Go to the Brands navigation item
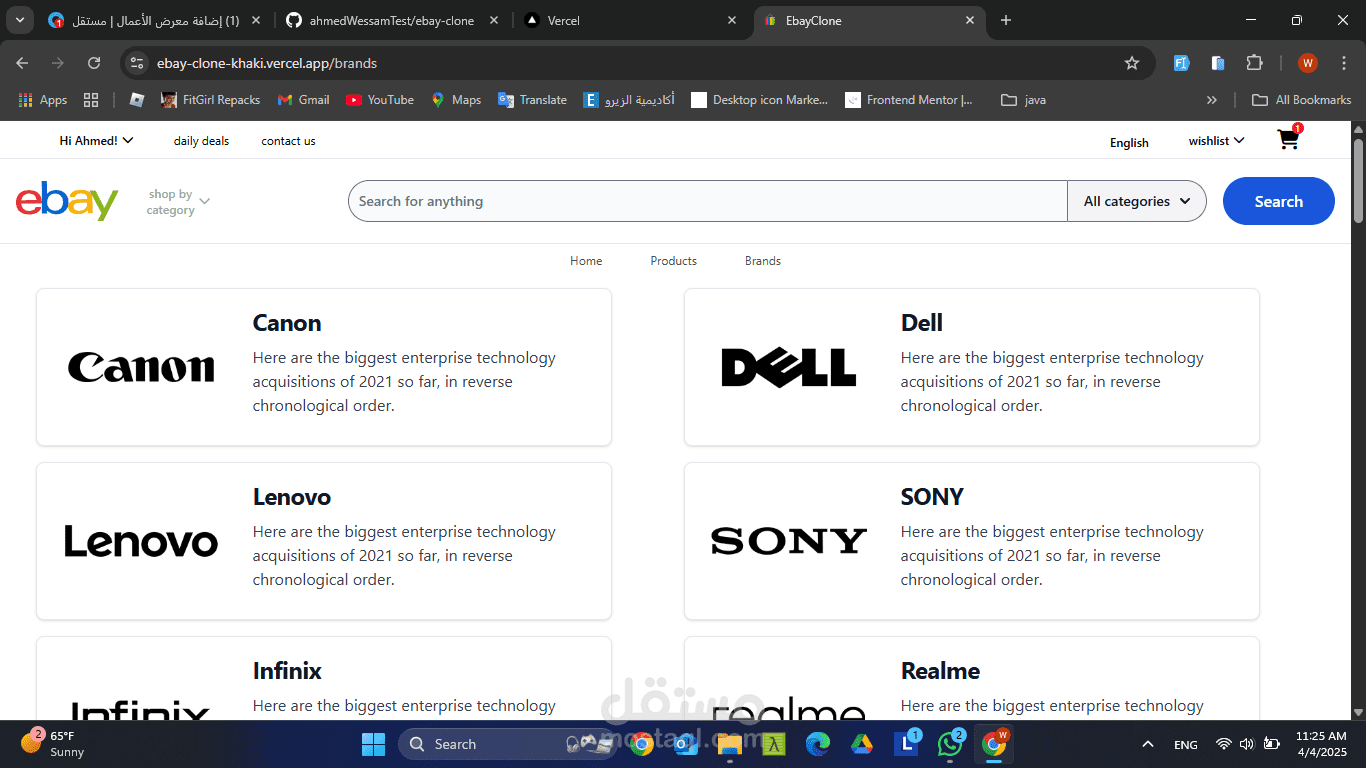The height and width of the screenshot is (768, 1366). pos(763,261)
